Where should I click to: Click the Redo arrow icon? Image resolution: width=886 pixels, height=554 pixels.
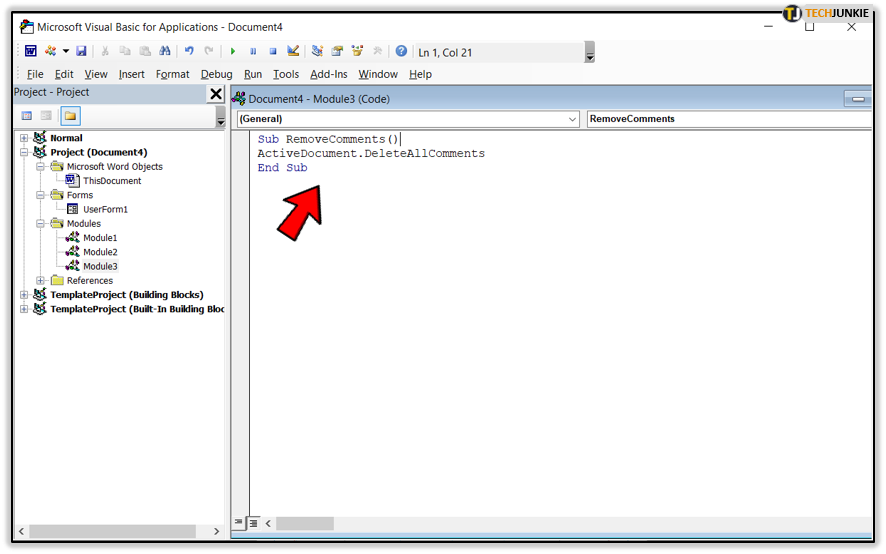point(209,51)
